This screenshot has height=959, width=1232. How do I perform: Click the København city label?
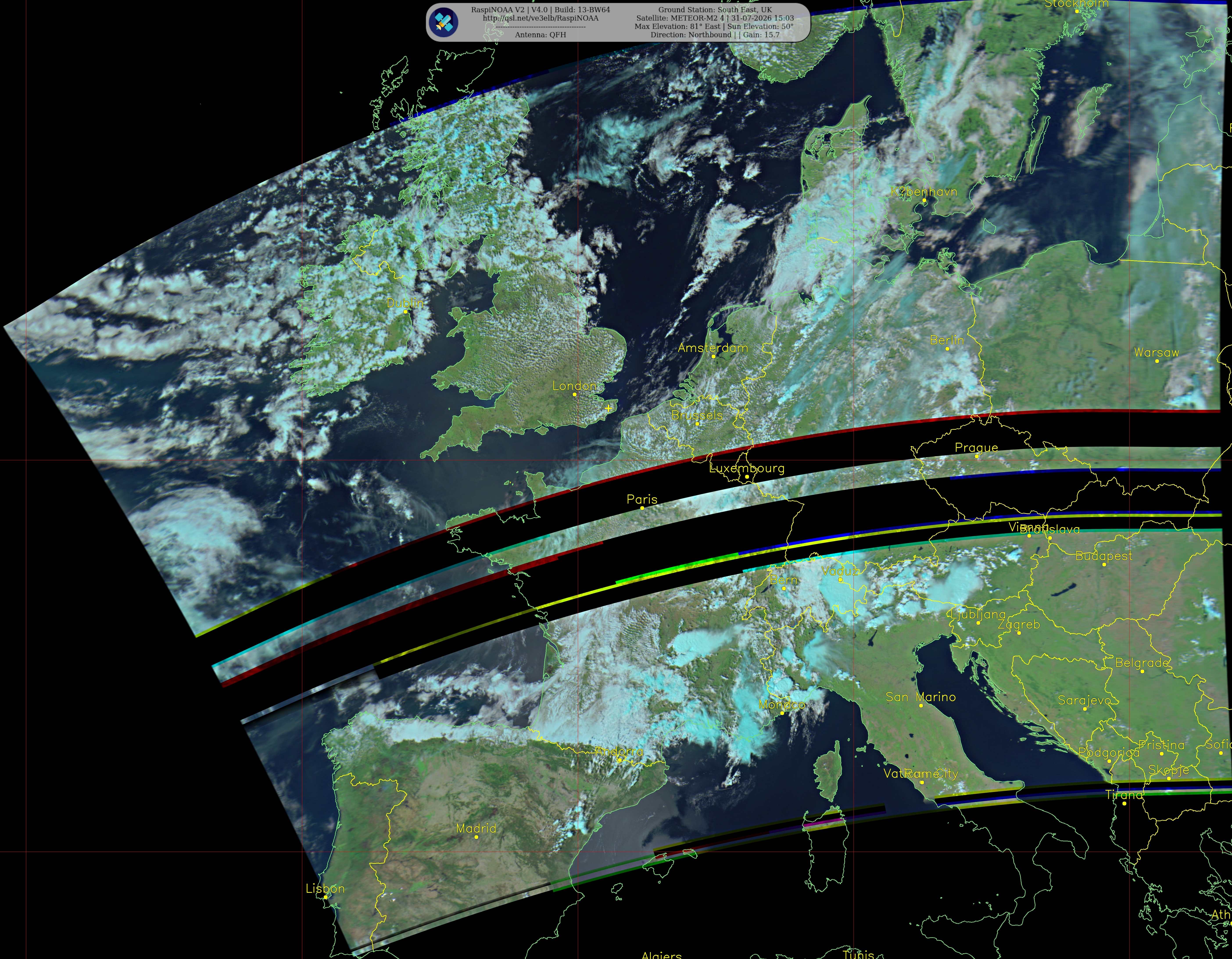[924, 192]
